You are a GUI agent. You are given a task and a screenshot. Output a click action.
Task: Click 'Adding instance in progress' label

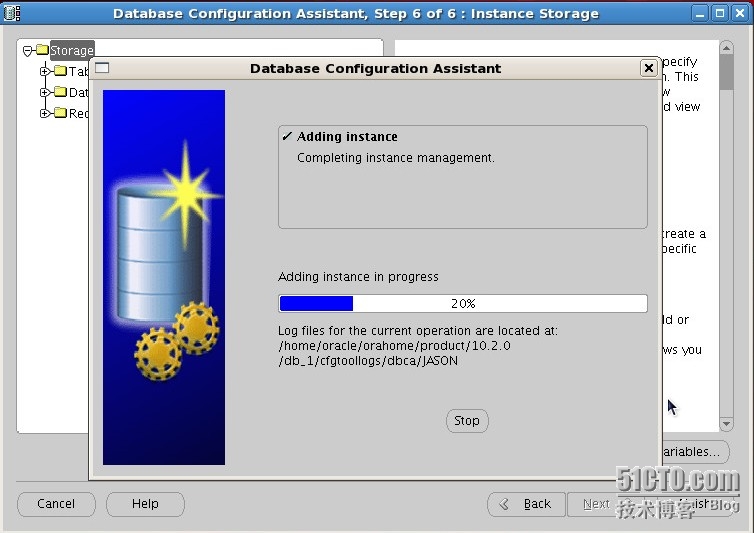[358, 277]
